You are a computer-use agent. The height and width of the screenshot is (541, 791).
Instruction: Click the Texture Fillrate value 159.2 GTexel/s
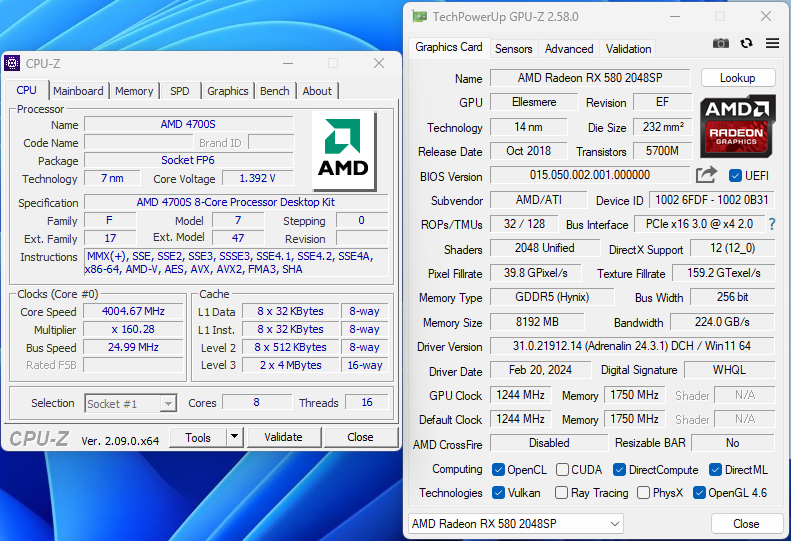[723, 273]
